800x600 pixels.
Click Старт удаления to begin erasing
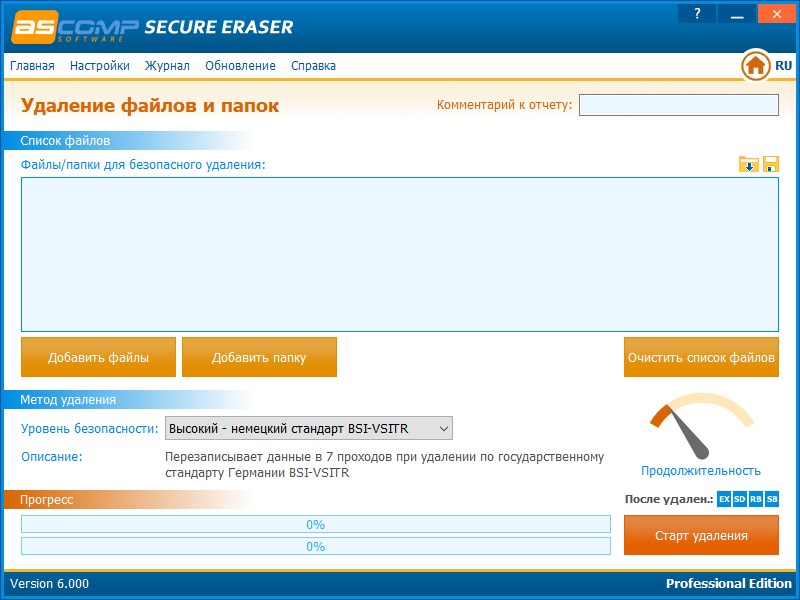[x=700, y=535]
